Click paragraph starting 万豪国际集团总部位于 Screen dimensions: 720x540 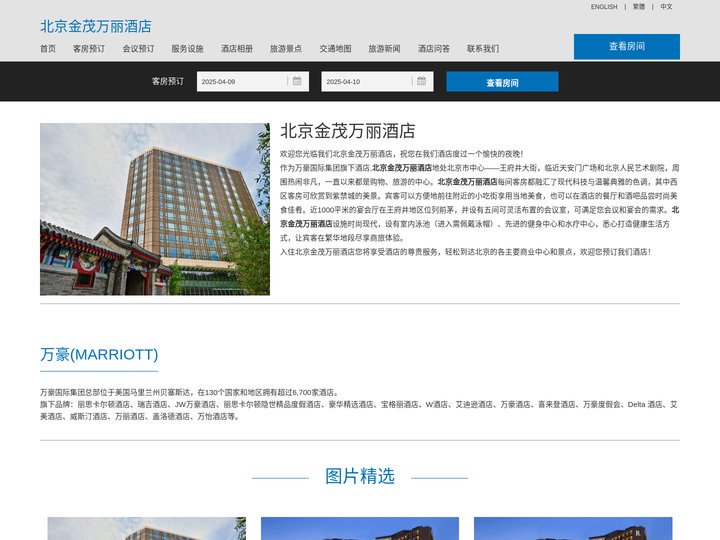coord(190,393)
